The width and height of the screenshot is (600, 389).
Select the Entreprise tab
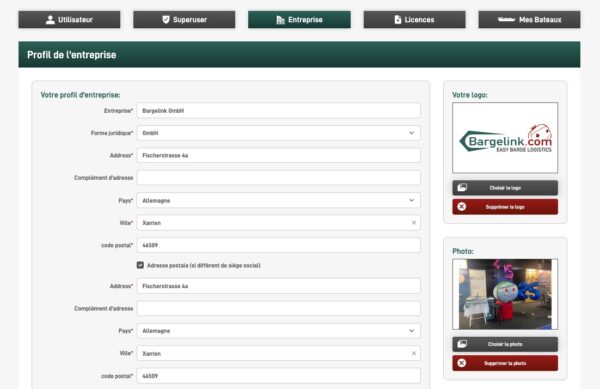pos(299,20)
